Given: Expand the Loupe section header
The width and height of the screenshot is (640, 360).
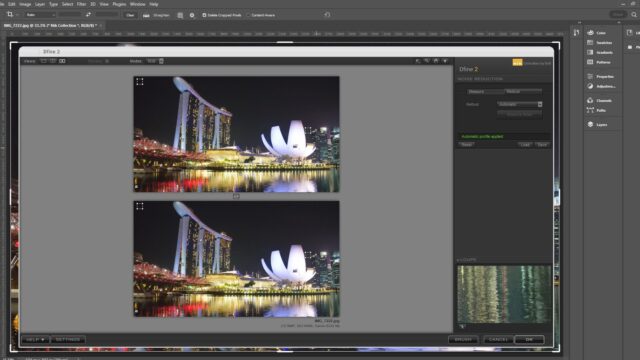Looking at the screenshot, I should 466,260.
